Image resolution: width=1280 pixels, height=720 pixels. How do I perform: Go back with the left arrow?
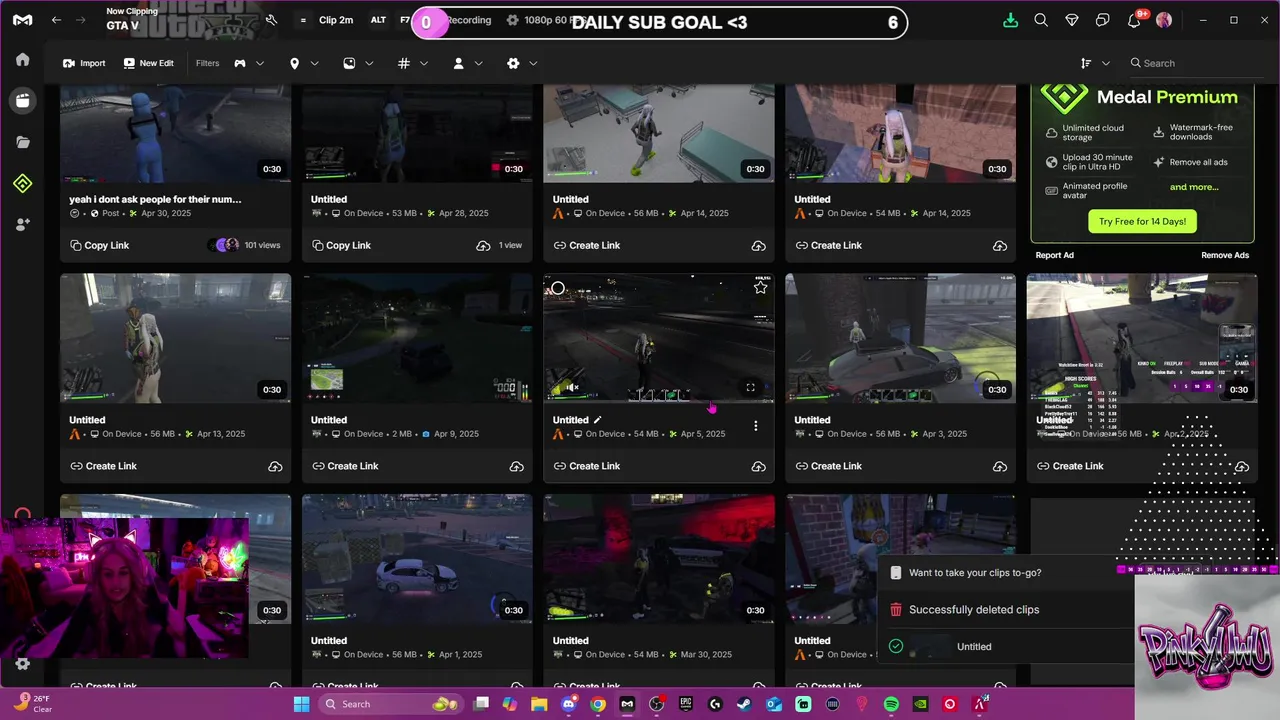click(56, 20)
